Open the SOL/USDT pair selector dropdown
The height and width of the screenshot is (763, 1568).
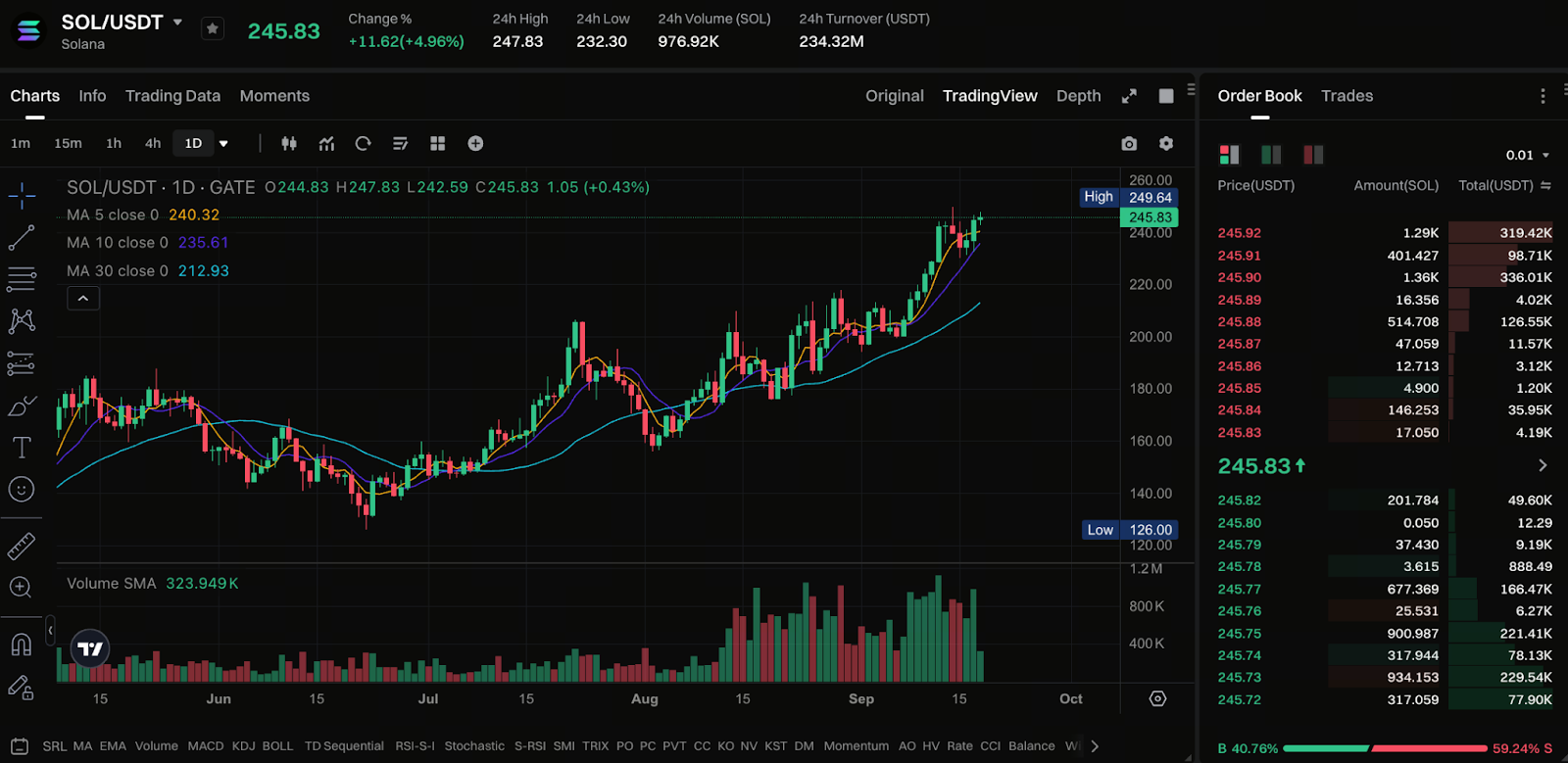pos(177,22)
